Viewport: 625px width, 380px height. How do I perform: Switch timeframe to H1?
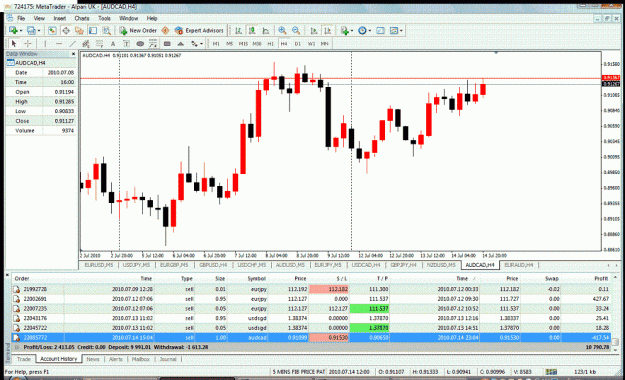pyautogui.click(x=270, y=43)
